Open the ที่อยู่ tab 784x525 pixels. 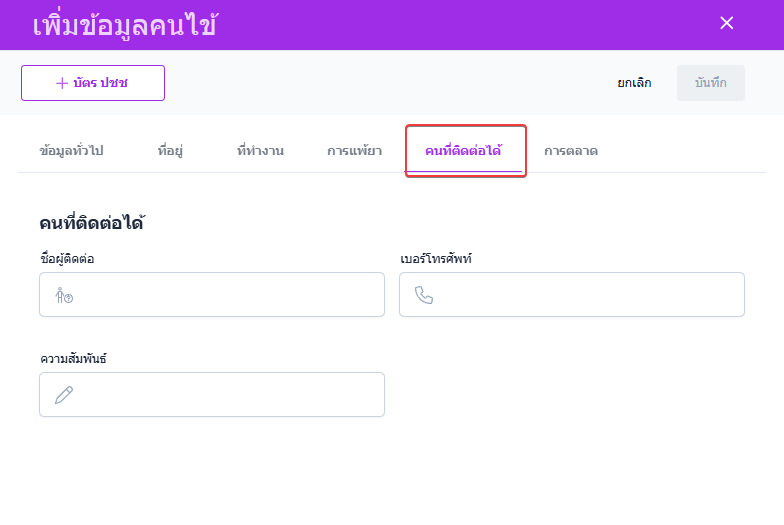[170, 151]
